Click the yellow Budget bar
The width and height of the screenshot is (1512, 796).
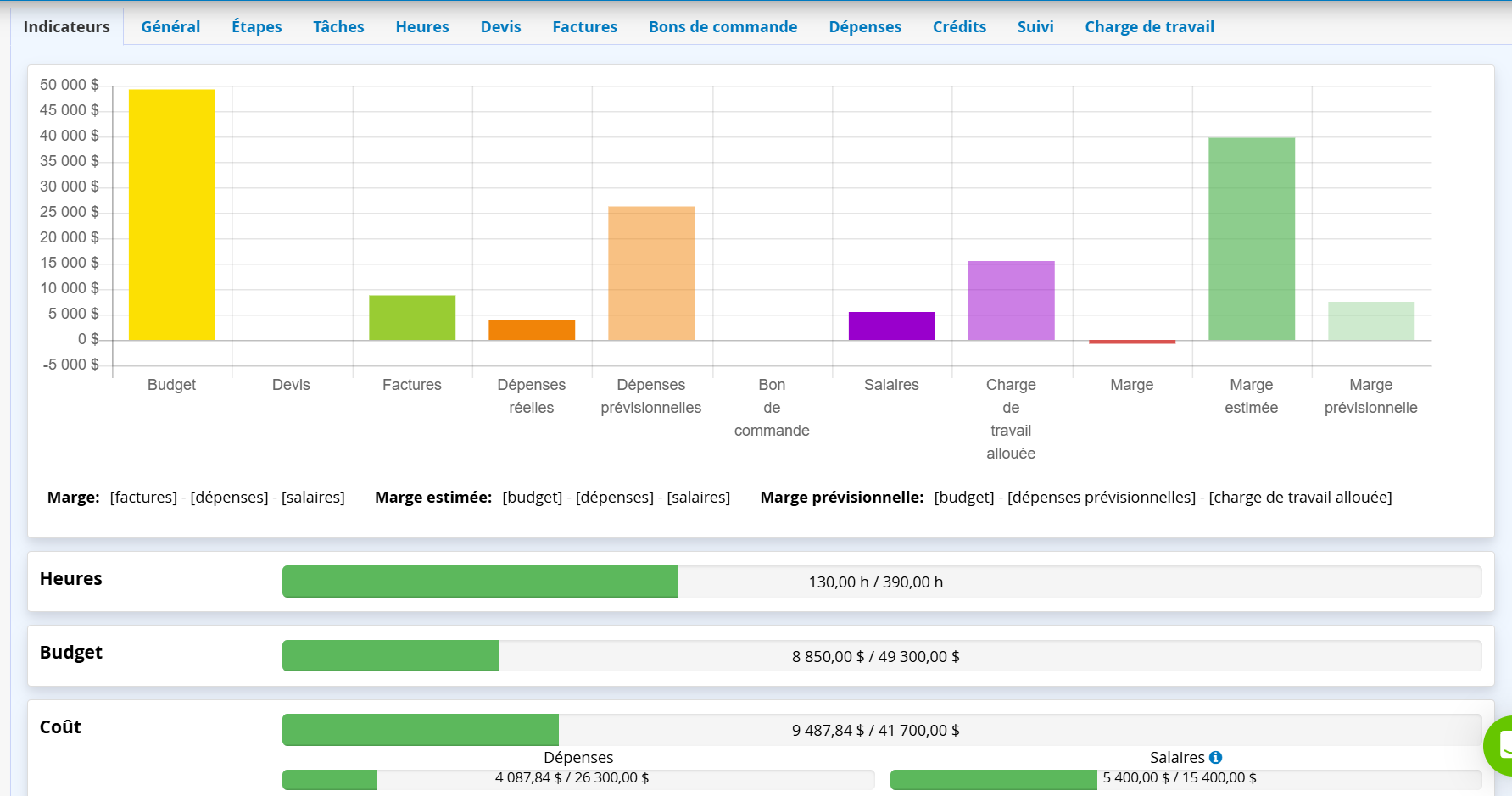(171, 215)
